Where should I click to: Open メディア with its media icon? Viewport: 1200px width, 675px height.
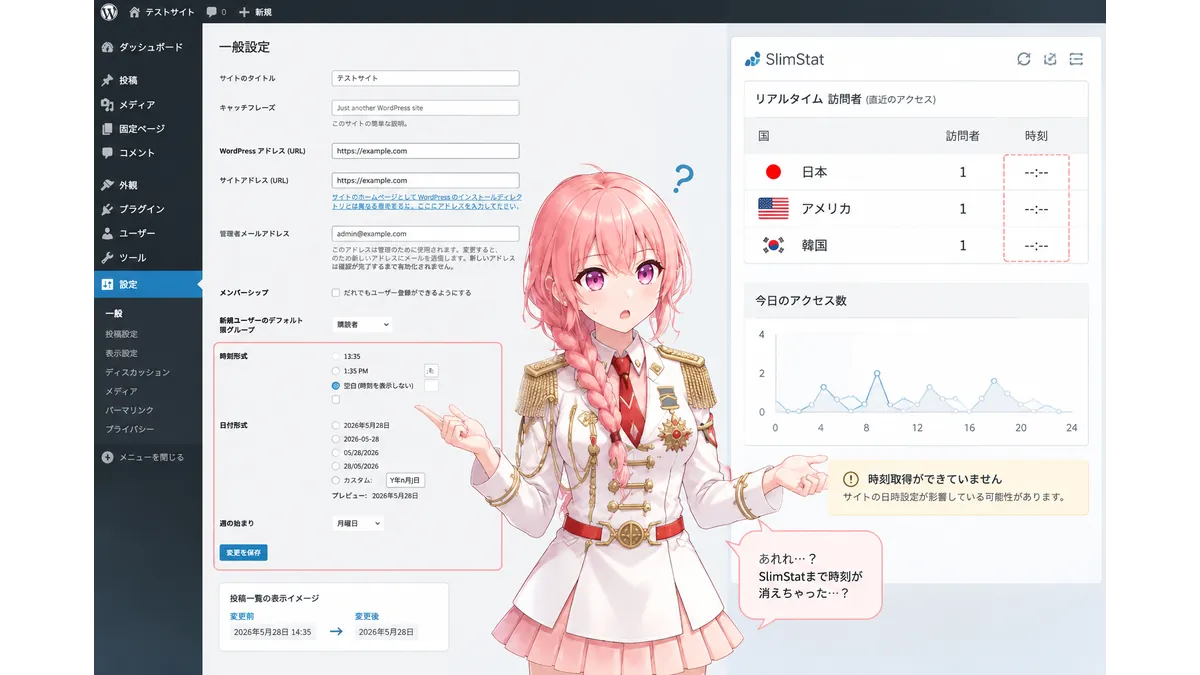108,104
